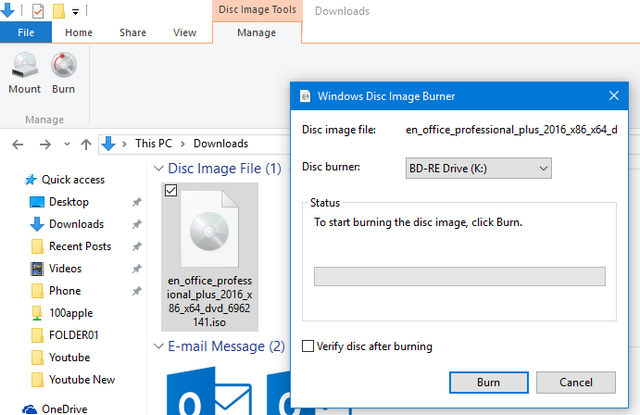Uncheck the ISO file selection checkbox

(171, 191)
